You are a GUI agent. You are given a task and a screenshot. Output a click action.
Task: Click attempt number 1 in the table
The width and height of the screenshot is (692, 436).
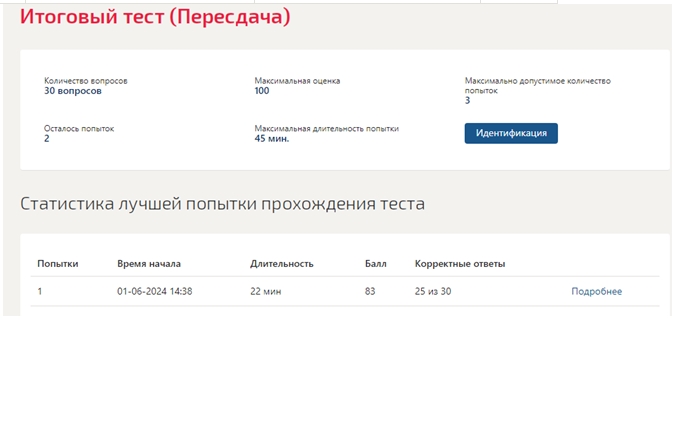(40, 291)
